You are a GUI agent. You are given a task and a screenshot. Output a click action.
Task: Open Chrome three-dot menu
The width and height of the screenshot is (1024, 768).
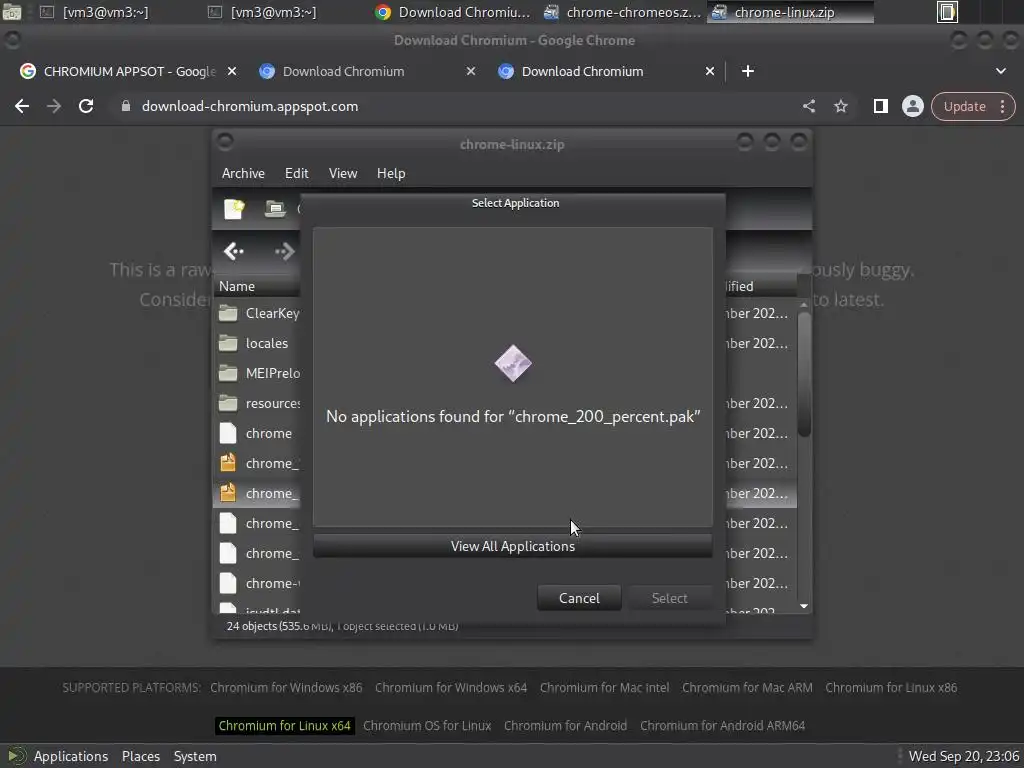1002,106
